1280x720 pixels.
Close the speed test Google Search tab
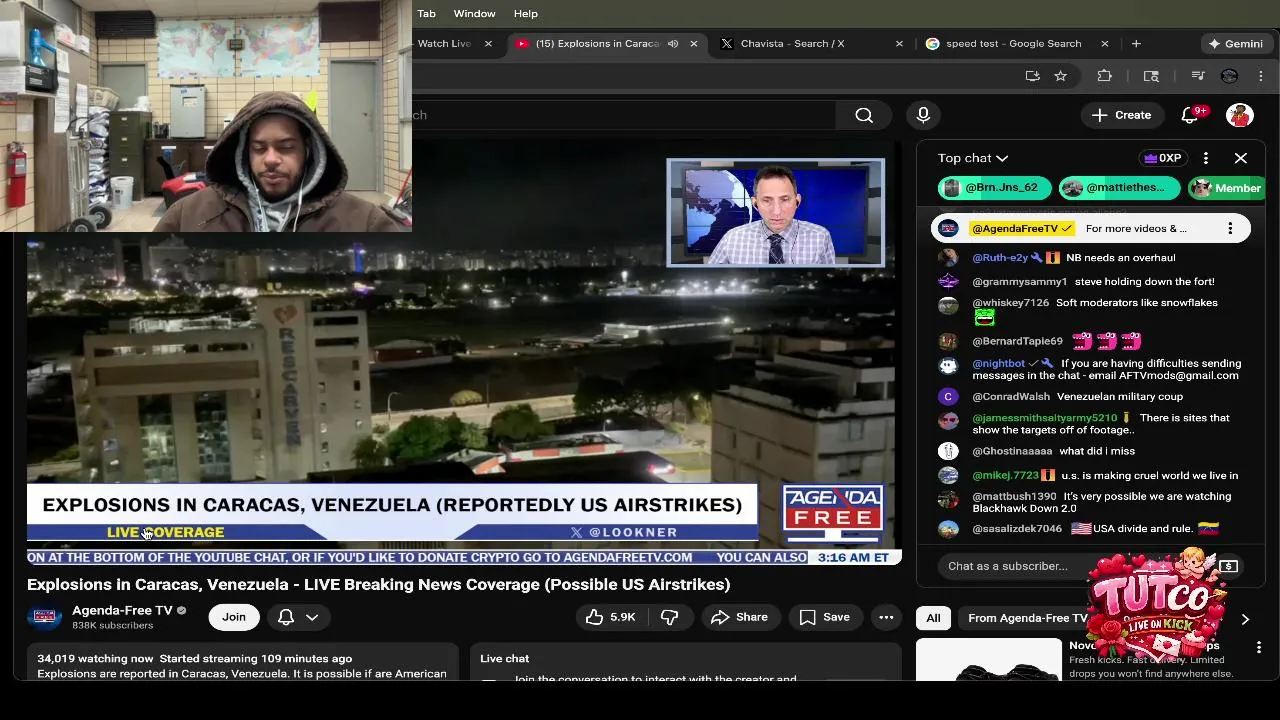[x=1105, y=44]
